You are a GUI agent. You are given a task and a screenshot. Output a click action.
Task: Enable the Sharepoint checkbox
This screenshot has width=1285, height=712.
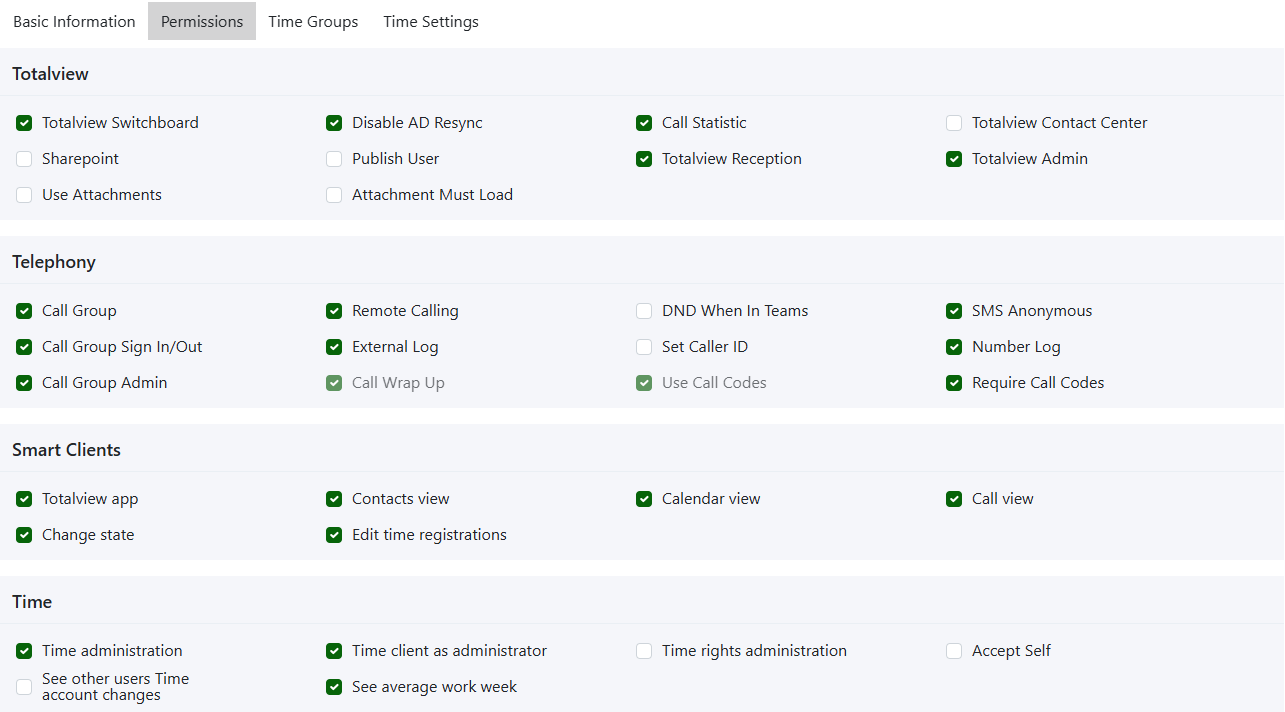pyautogui.click(x=24, y=159)
